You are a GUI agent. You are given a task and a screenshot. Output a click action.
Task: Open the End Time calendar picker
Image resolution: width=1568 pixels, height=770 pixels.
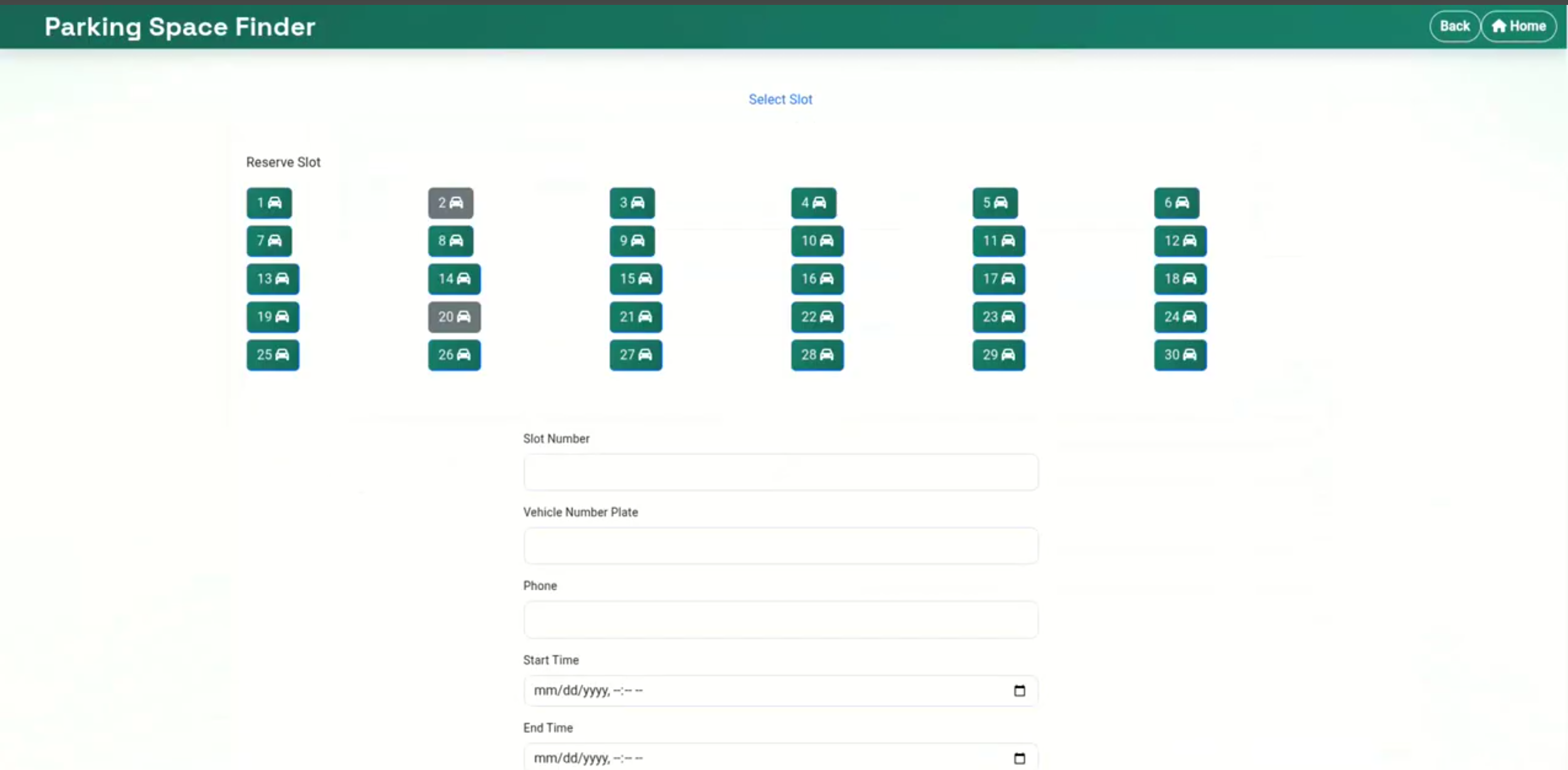coord(1020,758)
